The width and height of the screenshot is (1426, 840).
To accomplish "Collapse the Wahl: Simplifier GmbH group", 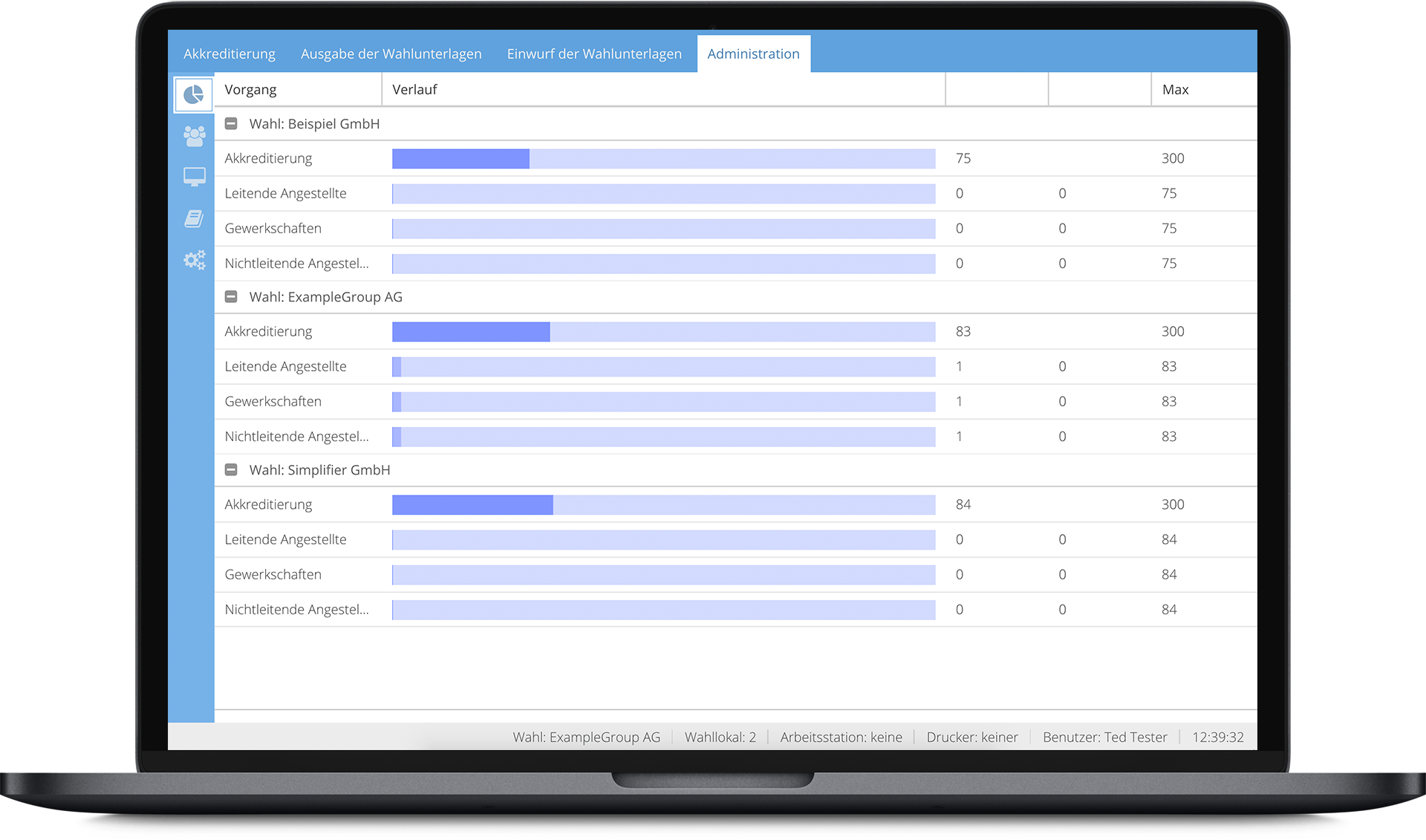I will coord(231,470).
